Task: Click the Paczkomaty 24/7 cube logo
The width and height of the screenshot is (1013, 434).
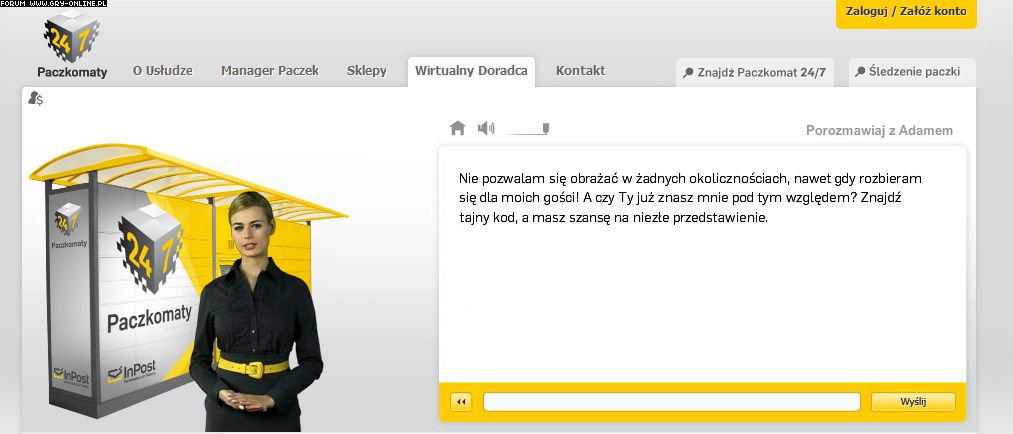Action: tap(72, 36)
